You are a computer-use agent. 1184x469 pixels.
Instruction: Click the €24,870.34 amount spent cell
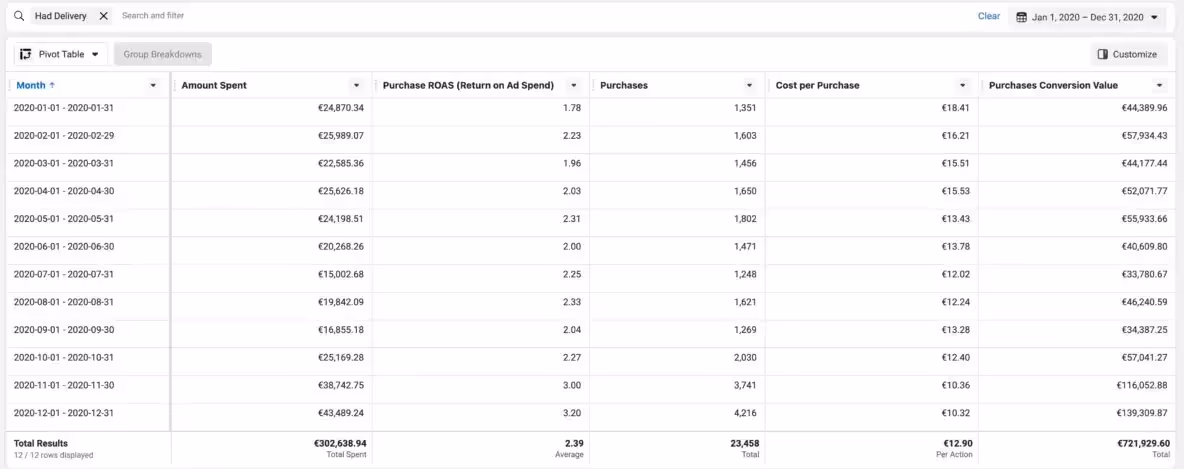click(341, 108)
